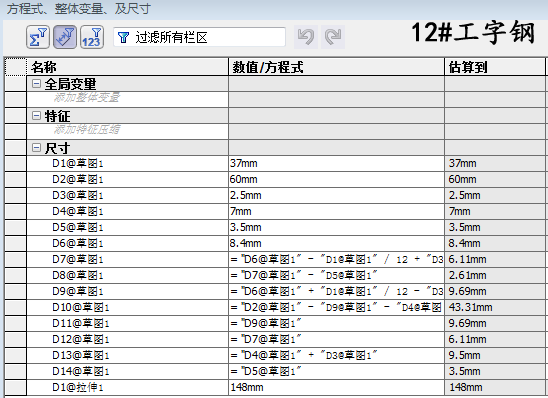548x398 pixels.
Task: Click the 添加特征压缩 placeholder cell
Action: [128, 132]
